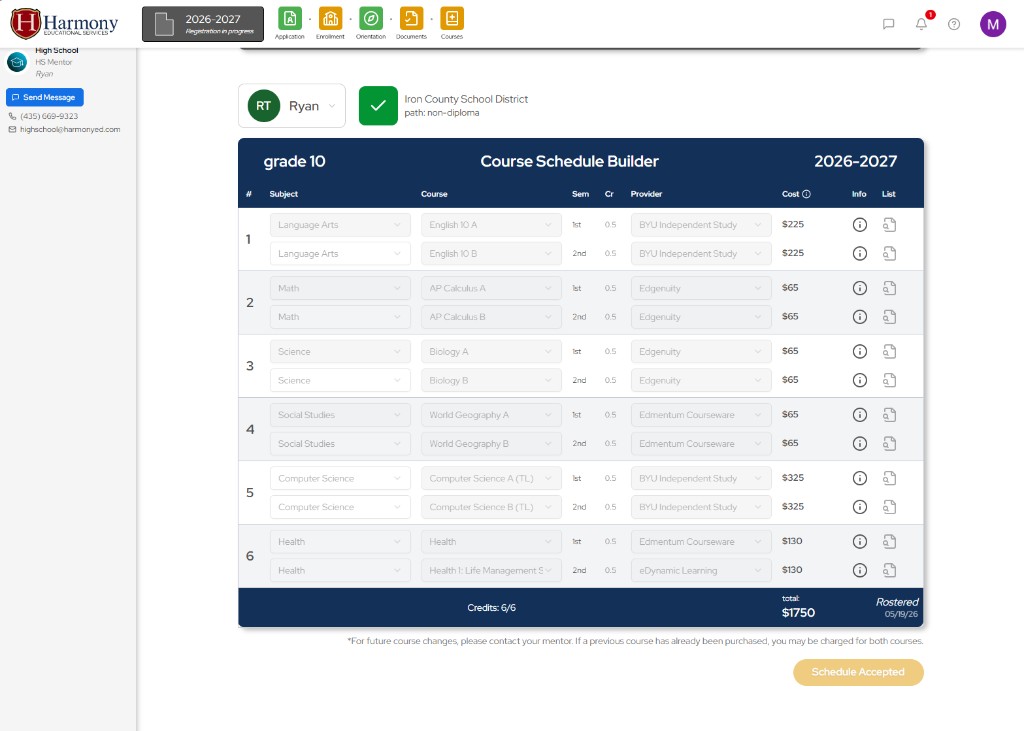Screen dimensions: 1024x731
Task: Open Edgenuity provider dropdown for Biology A
Action: [x=701, y=351]
